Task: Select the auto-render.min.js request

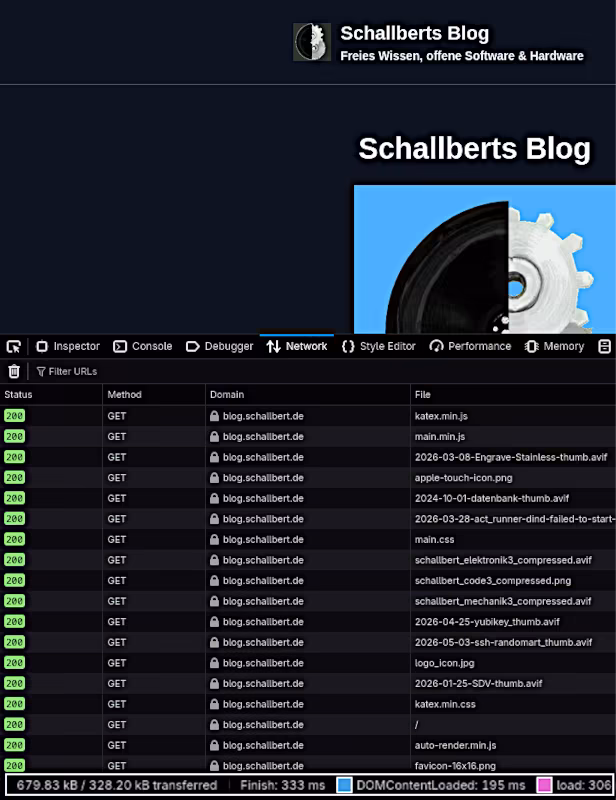Action: coord(308,745)
